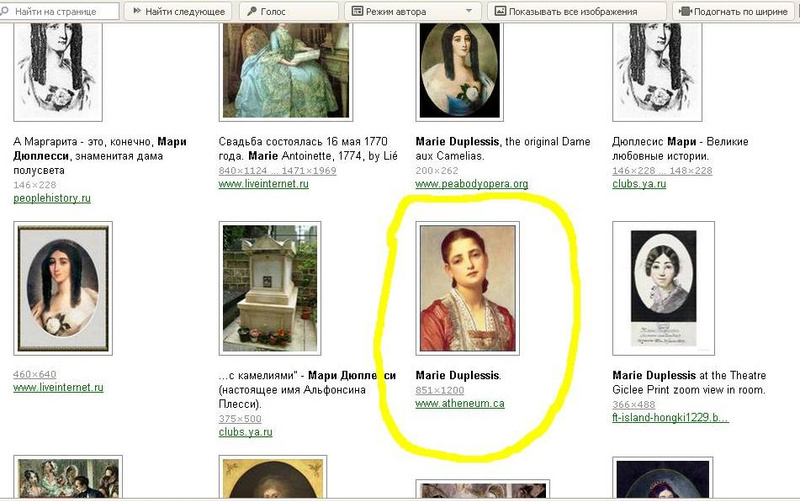
Task: Open the clubs.ya.ru link under Великие любовные истории
Action: point(639,184)
